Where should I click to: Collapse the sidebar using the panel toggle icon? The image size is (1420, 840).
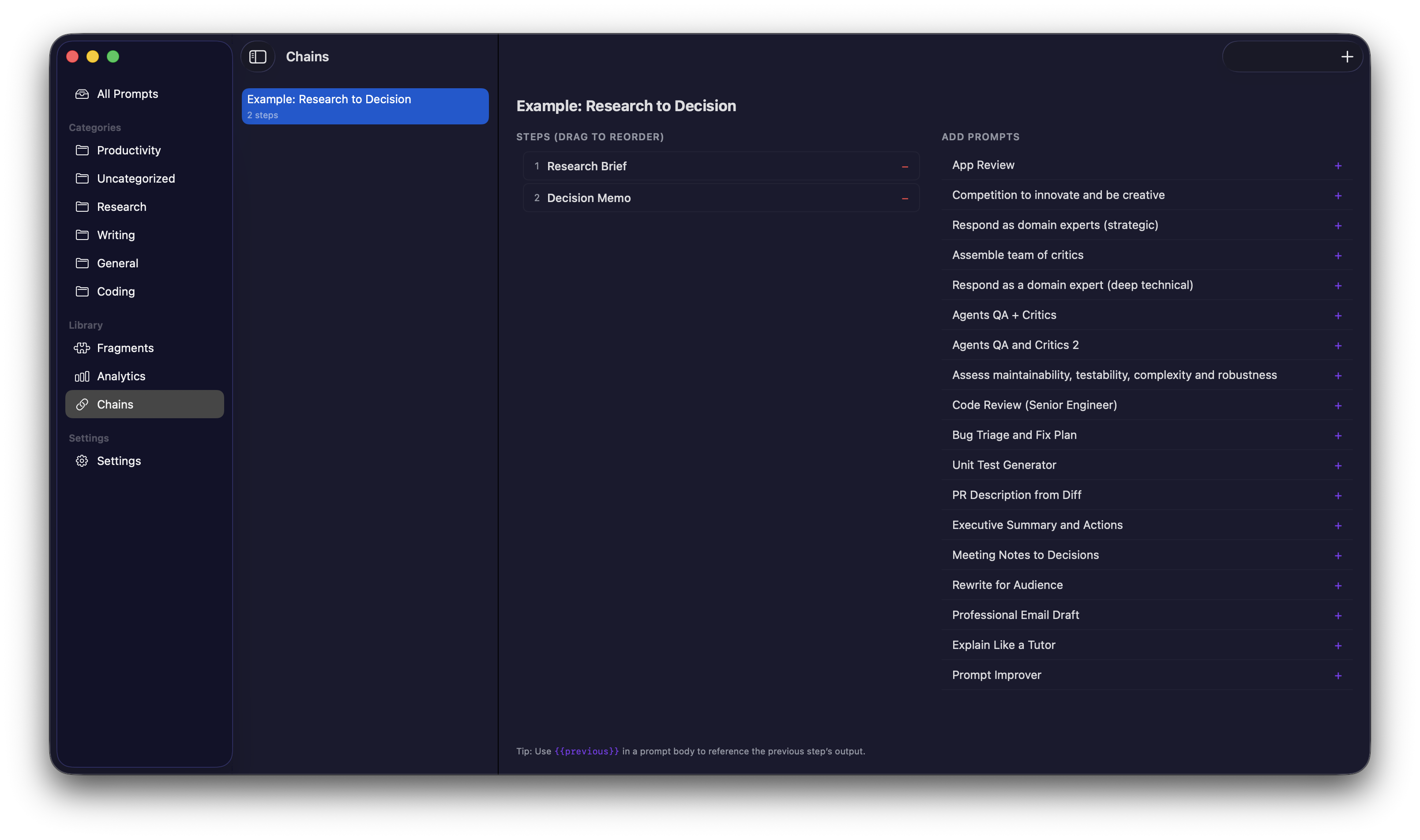258,56
